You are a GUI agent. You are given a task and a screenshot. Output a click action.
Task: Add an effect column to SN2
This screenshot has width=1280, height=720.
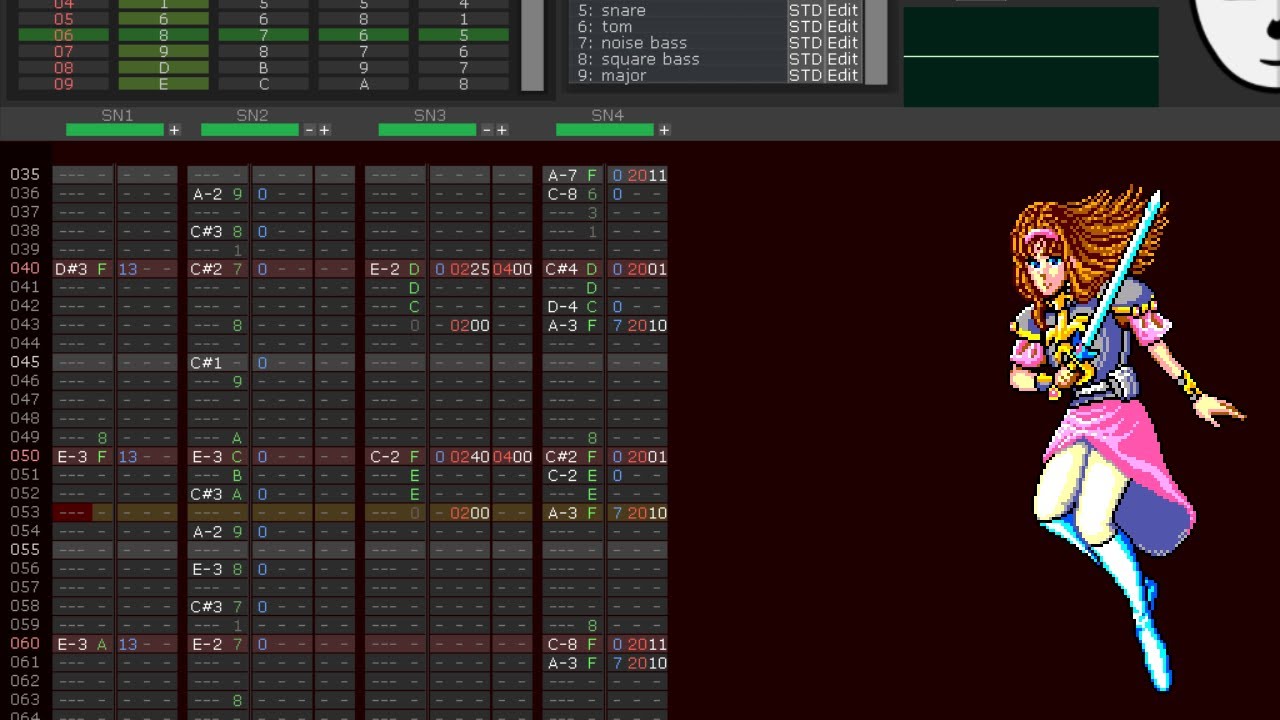tap(324, 130)
